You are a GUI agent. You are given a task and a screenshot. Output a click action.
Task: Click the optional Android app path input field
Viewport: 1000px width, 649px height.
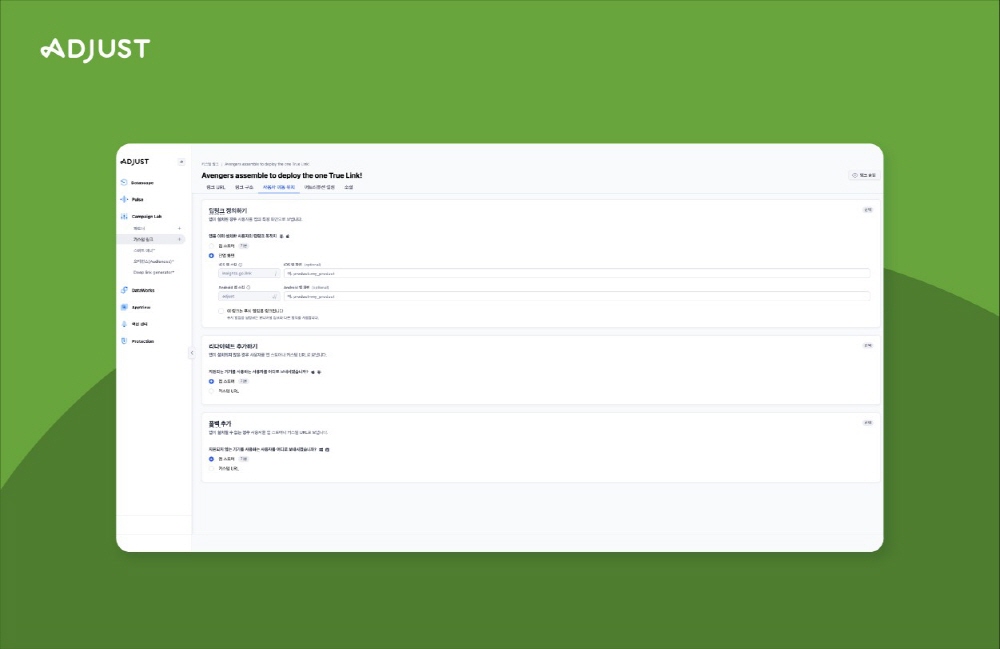(577, 296)
